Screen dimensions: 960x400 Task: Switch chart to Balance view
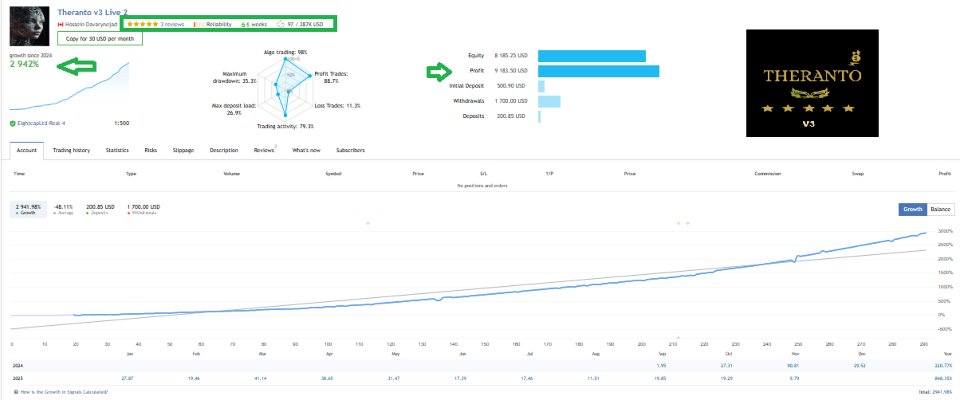pos(940,210)
